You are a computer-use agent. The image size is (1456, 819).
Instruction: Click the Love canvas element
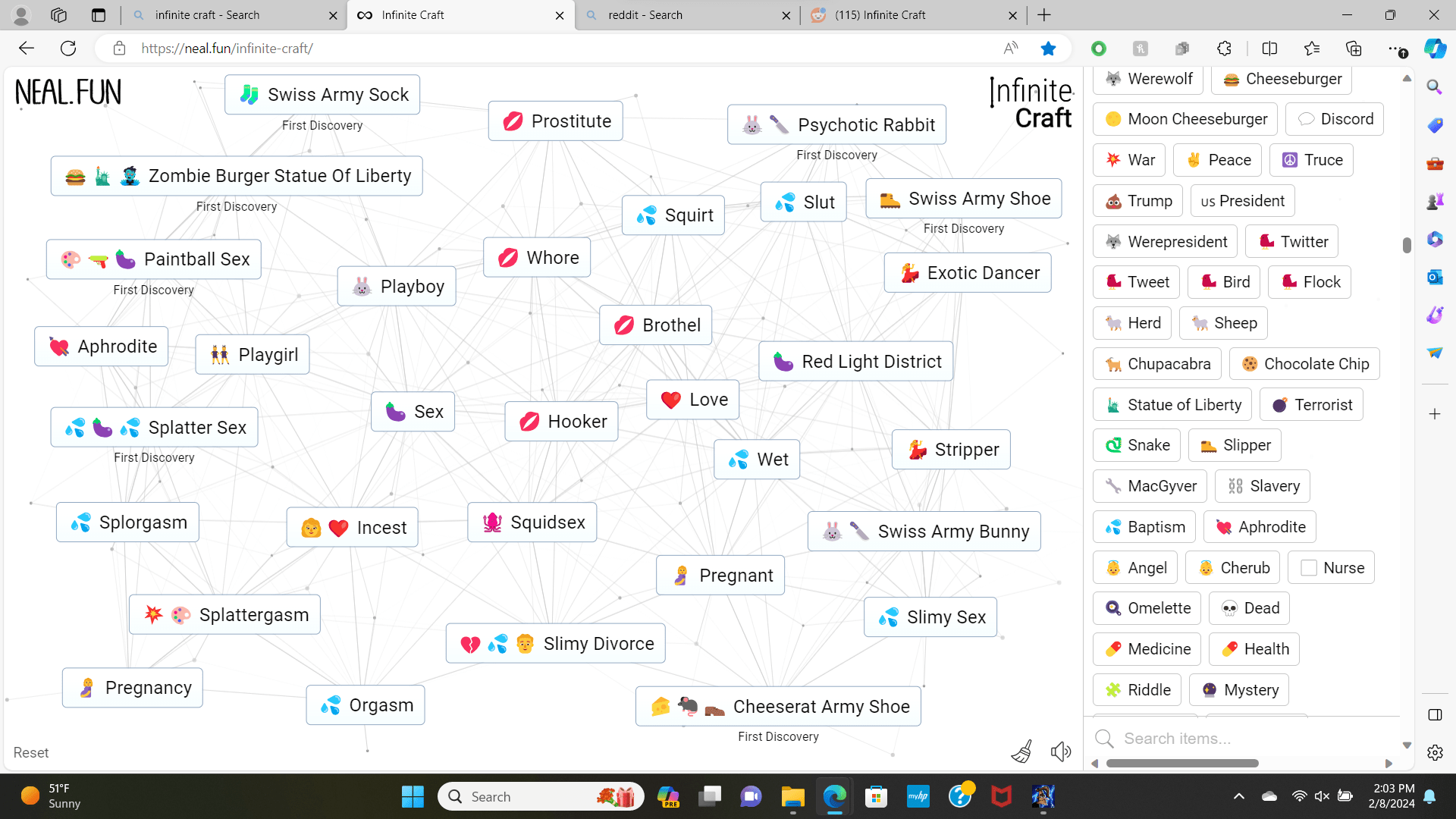[x=693, y=399]
